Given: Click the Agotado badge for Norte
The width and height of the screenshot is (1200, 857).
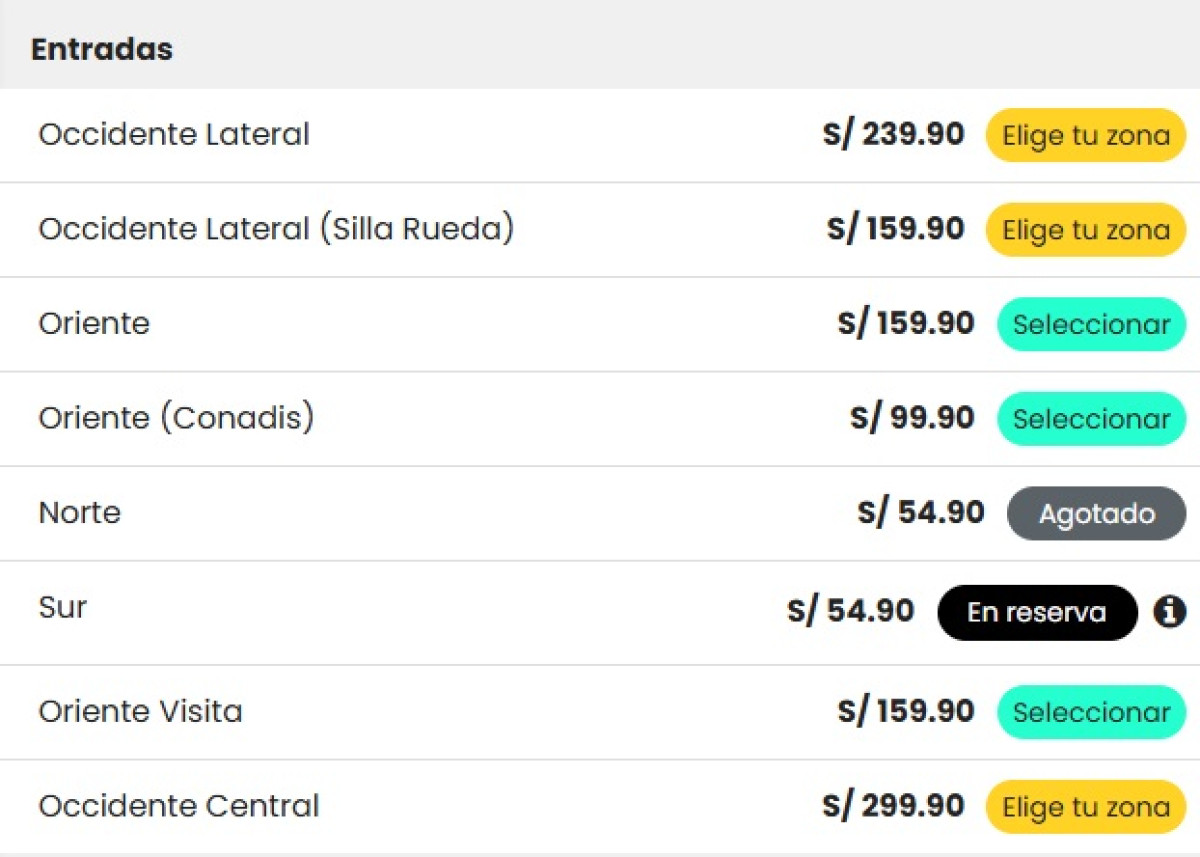Looking at the screenshot, I should [1096, 513].
